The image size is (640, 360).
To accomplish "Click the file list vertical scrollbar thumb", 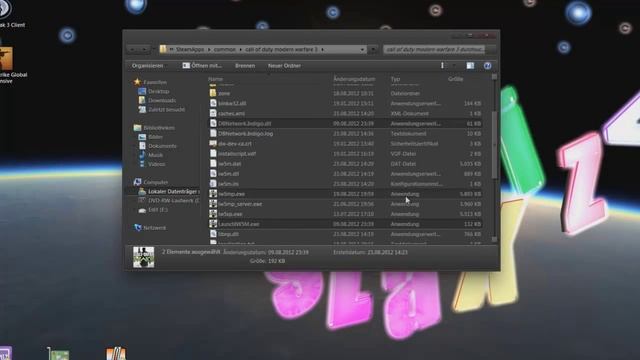I will click(494, 145).
